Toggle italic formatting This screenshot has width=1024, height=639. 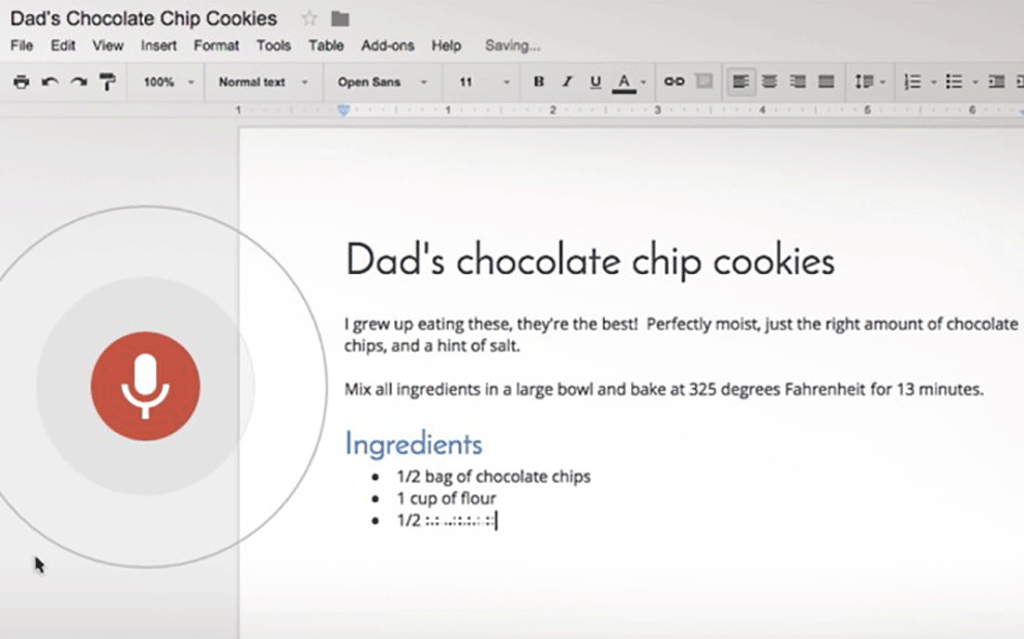pyautogui.click(x=567, y=82)
